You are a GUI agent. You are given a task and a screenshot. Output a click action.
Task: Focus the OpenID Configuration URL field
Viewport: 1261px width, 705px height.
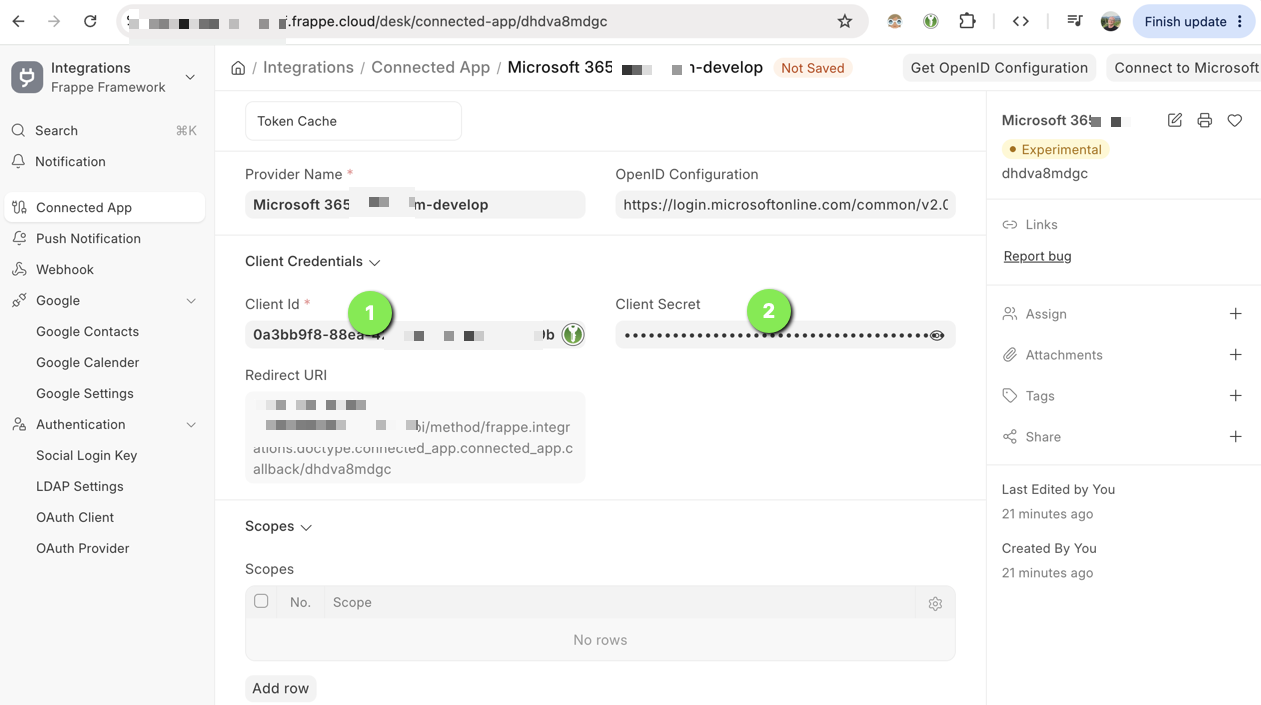point(785,205)
